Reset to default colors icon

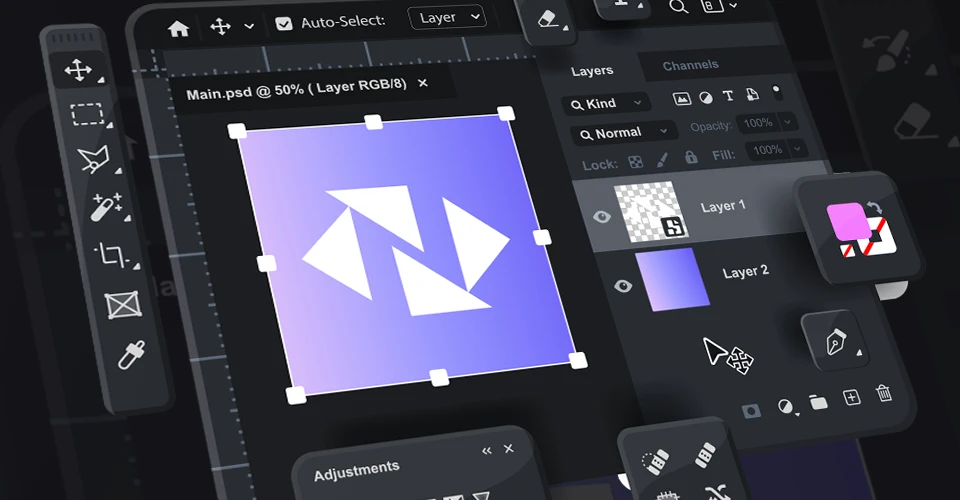[x=849, y=250]
